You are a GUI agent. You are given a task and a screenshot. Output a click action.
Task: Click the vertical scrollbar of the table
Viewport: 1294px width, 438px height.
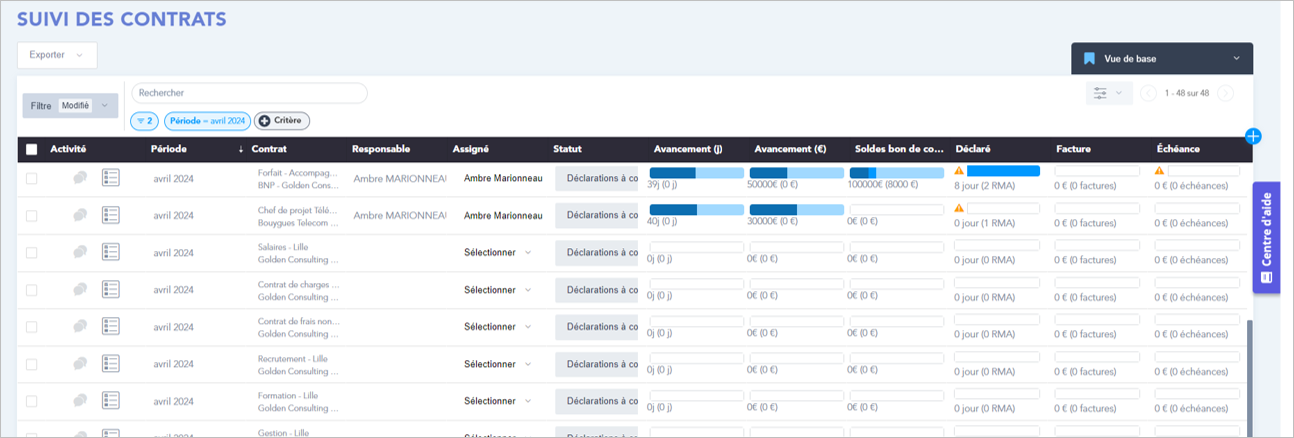coord(1249,378)
